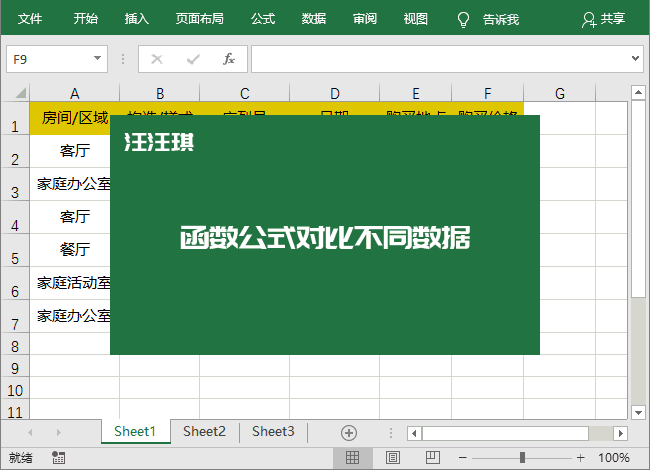Image resolution: width=650 pixels, height=470 pixels.
Task: Click the macro recording icon in status bar
Action: 58,458
